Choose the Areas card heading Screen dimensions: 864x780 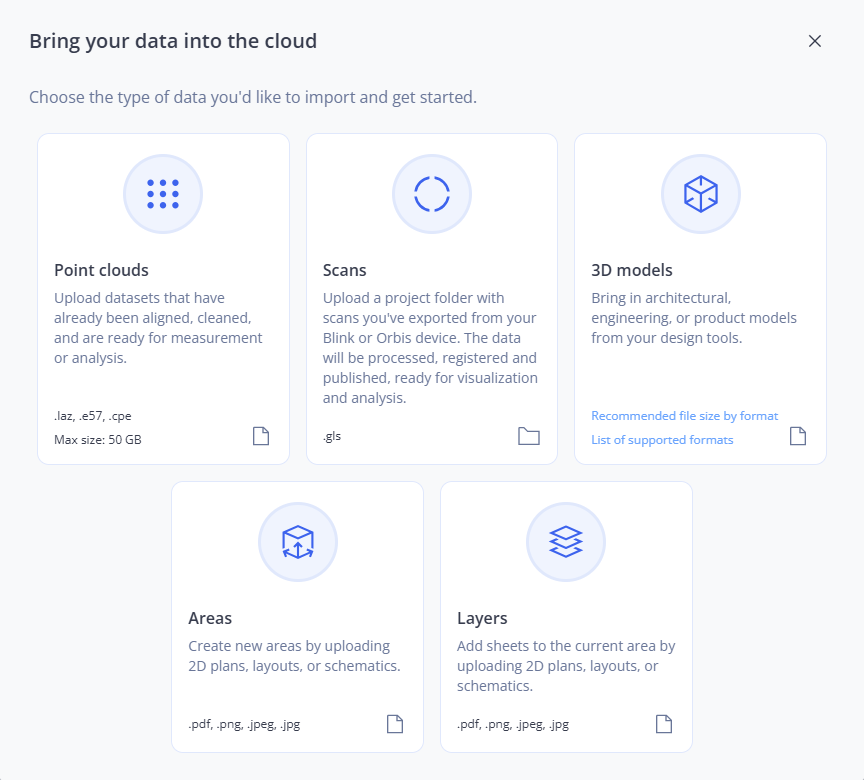(210, 618)
